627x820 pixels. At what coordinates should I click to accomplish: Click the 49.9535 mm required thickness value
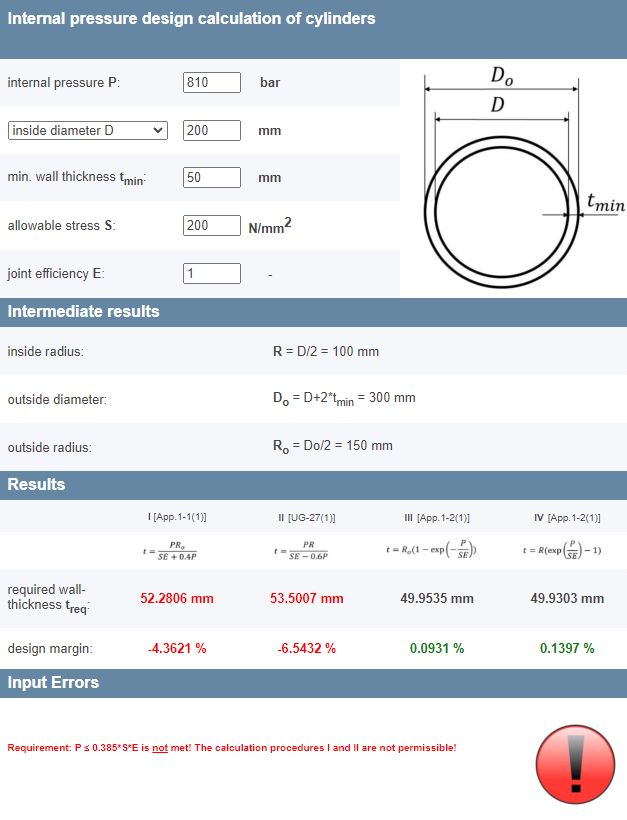pyautogui.click(x=437, y=598)
